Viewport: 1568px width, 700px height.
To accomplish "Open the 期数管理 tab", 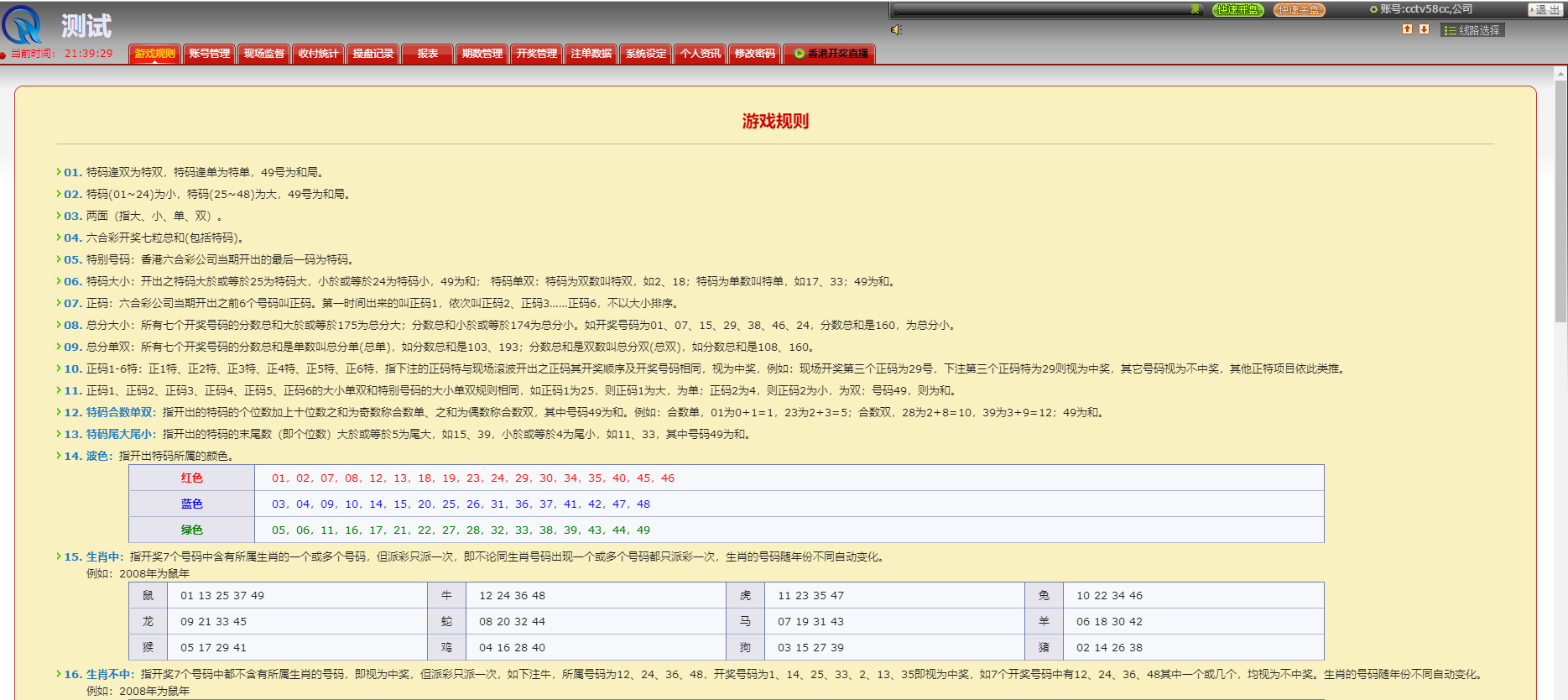I will point(482,54).
